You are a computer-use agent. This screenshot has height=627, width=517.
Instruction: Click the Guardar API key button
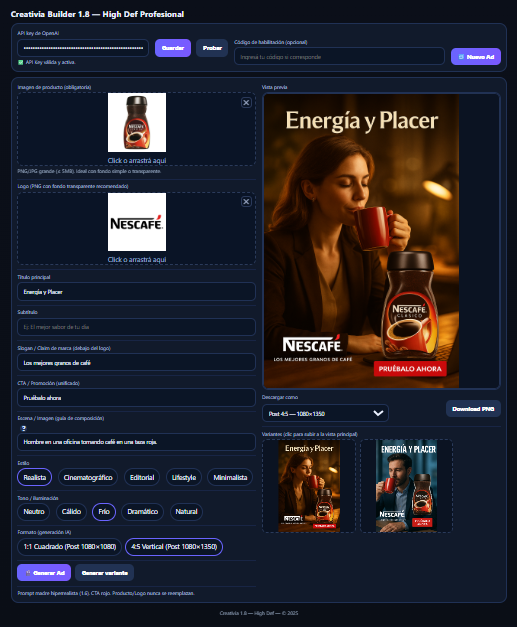[173, 48]
